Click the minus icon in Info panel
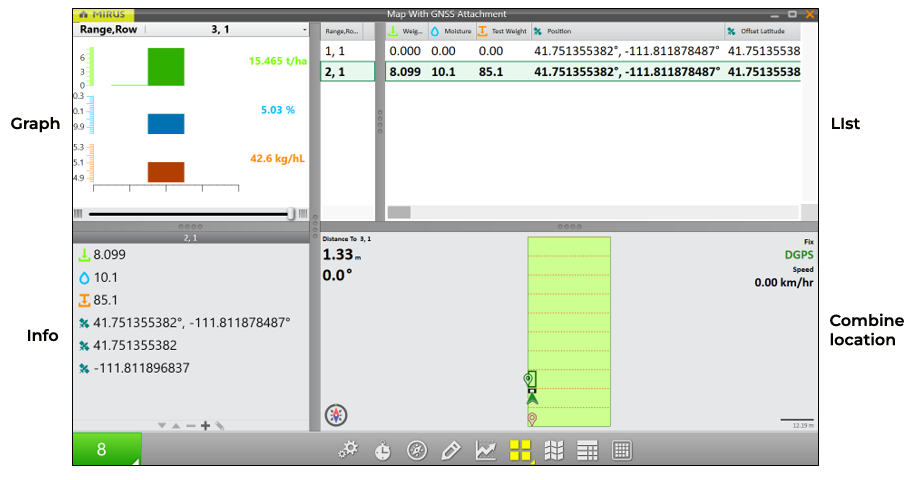The width and height of the screenshot is (914, 480). coord(190,426)
